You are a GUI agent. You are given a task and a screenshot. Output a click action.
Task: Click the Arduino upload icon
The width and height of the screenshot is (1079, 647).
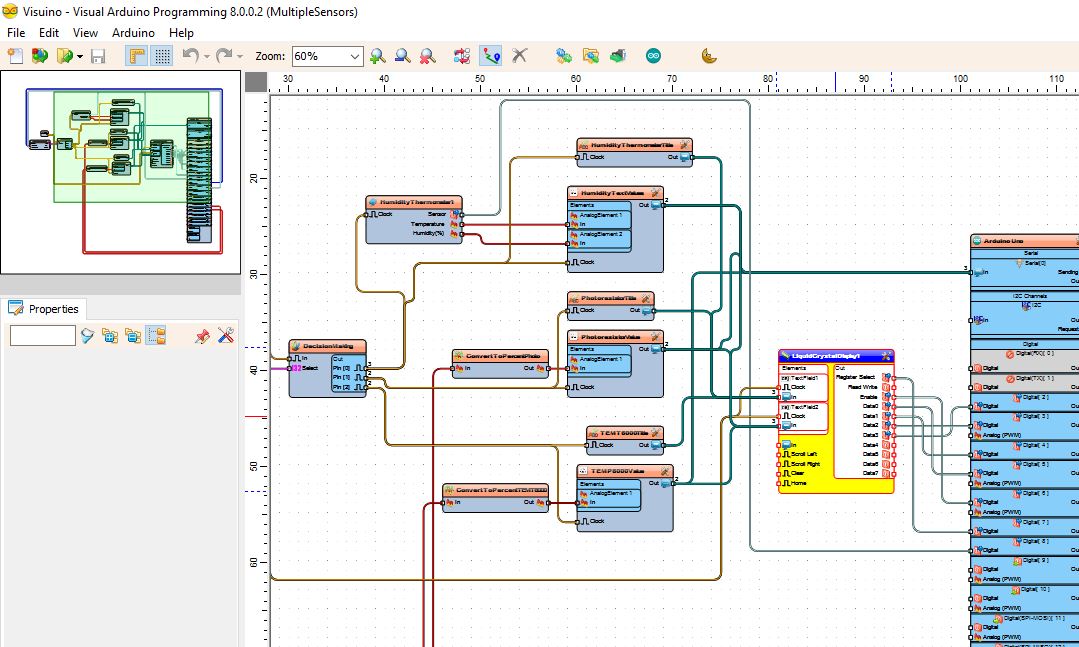pos(653,57)
